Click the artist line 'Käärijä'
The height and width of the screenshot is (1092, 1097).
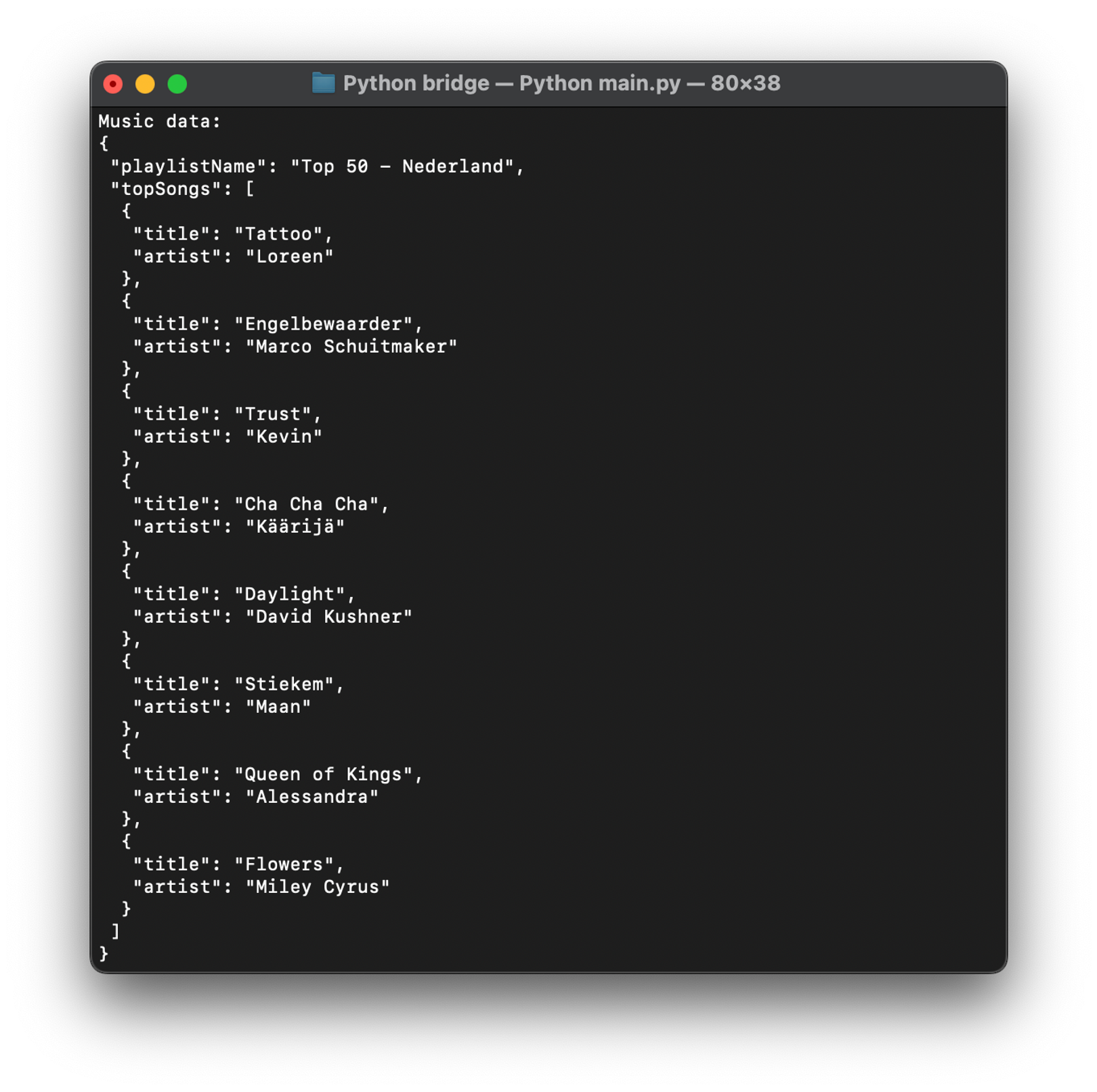[239, 527]
